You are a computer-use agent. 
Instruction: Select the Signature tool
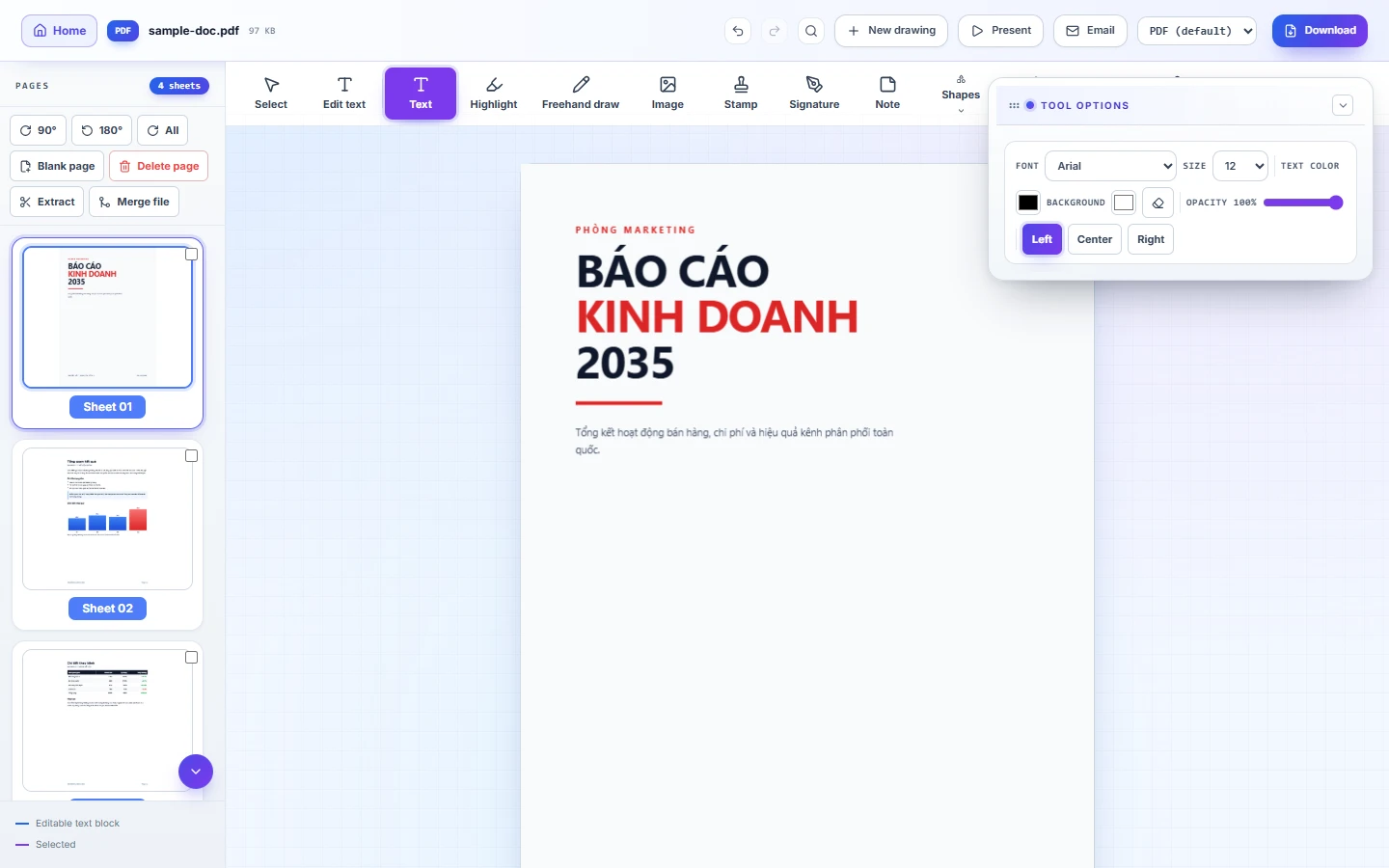point(814,94)
